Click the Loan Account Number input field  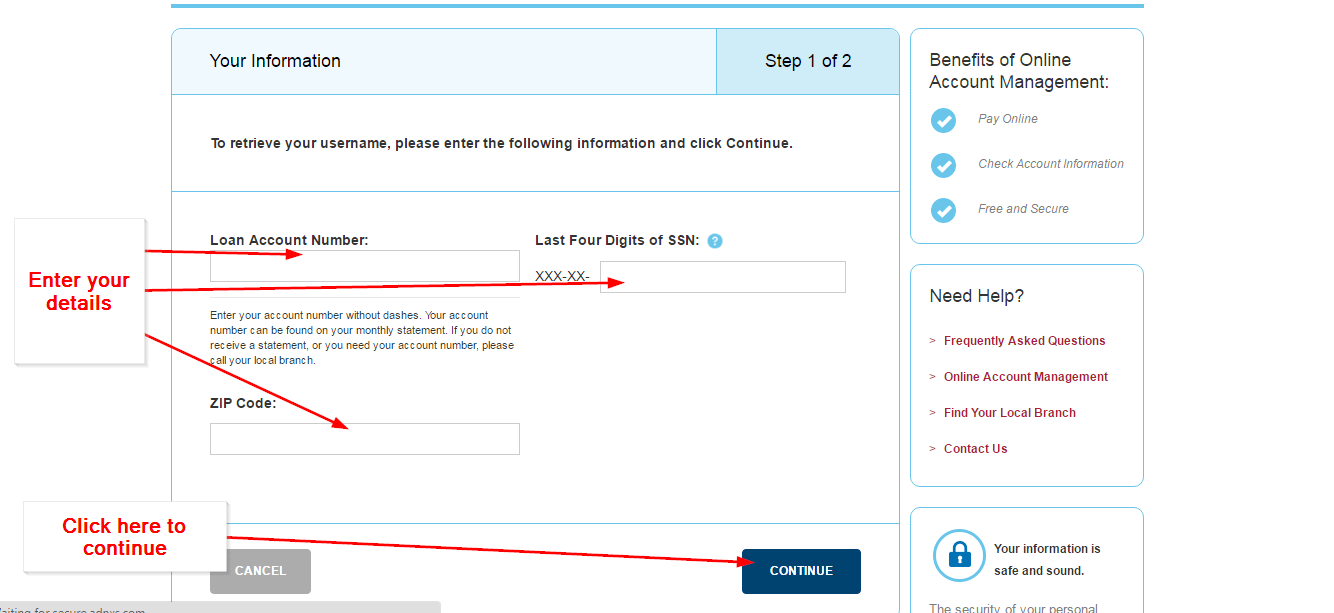(x=364, y=265)
